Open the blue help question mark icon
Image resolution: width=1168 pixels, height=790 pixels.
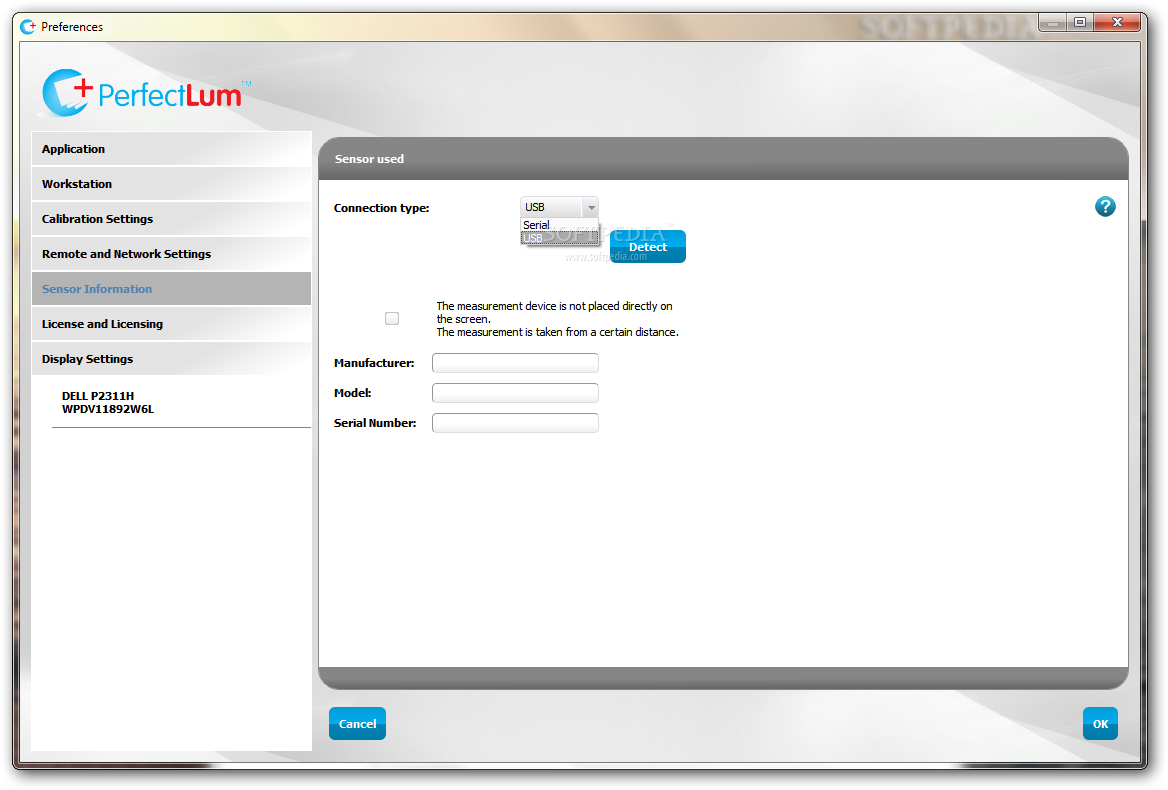coord(1105,207)
